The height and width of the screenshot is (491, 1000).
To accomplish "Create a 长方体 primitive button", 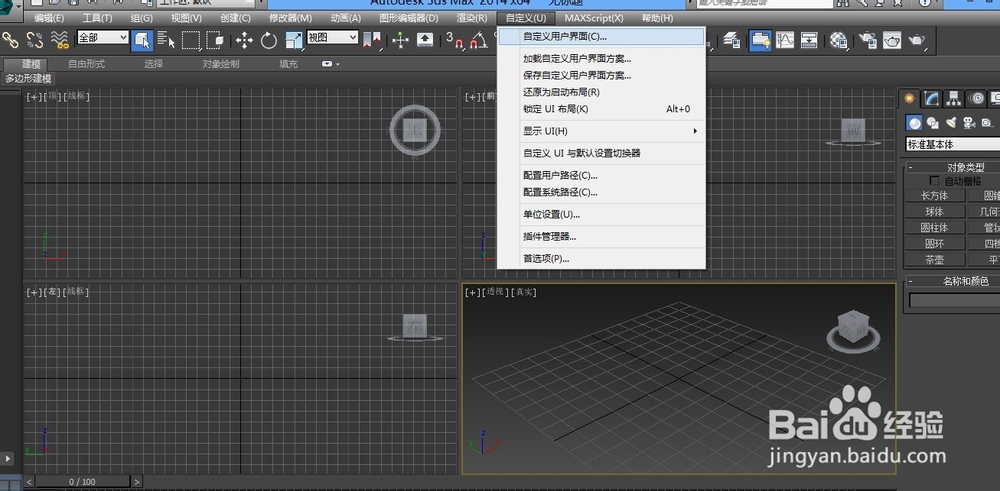I will coord(934,196).
